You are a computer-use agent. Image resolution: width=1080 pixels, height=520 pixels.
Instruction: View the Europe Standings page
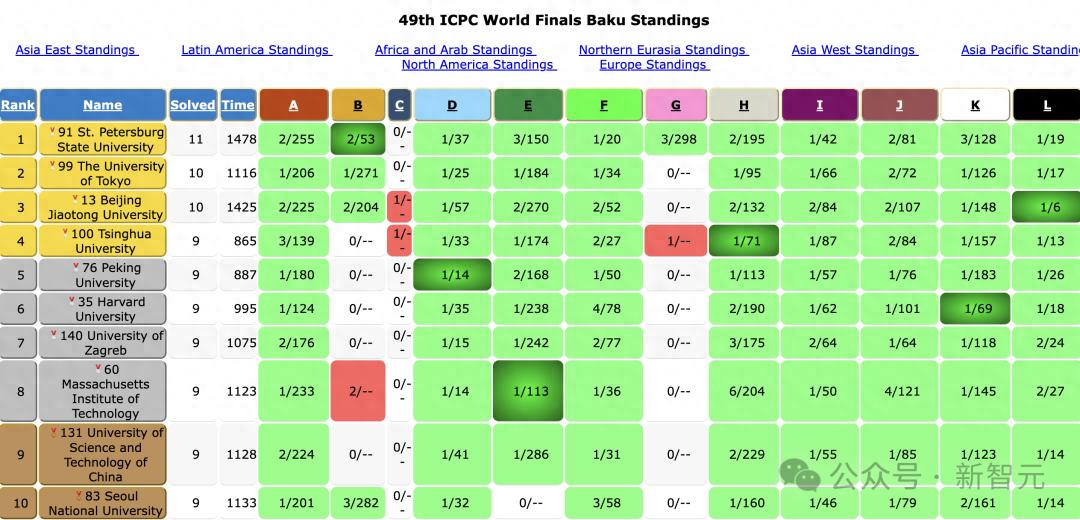pyautogui.click(x=653, y=65)
